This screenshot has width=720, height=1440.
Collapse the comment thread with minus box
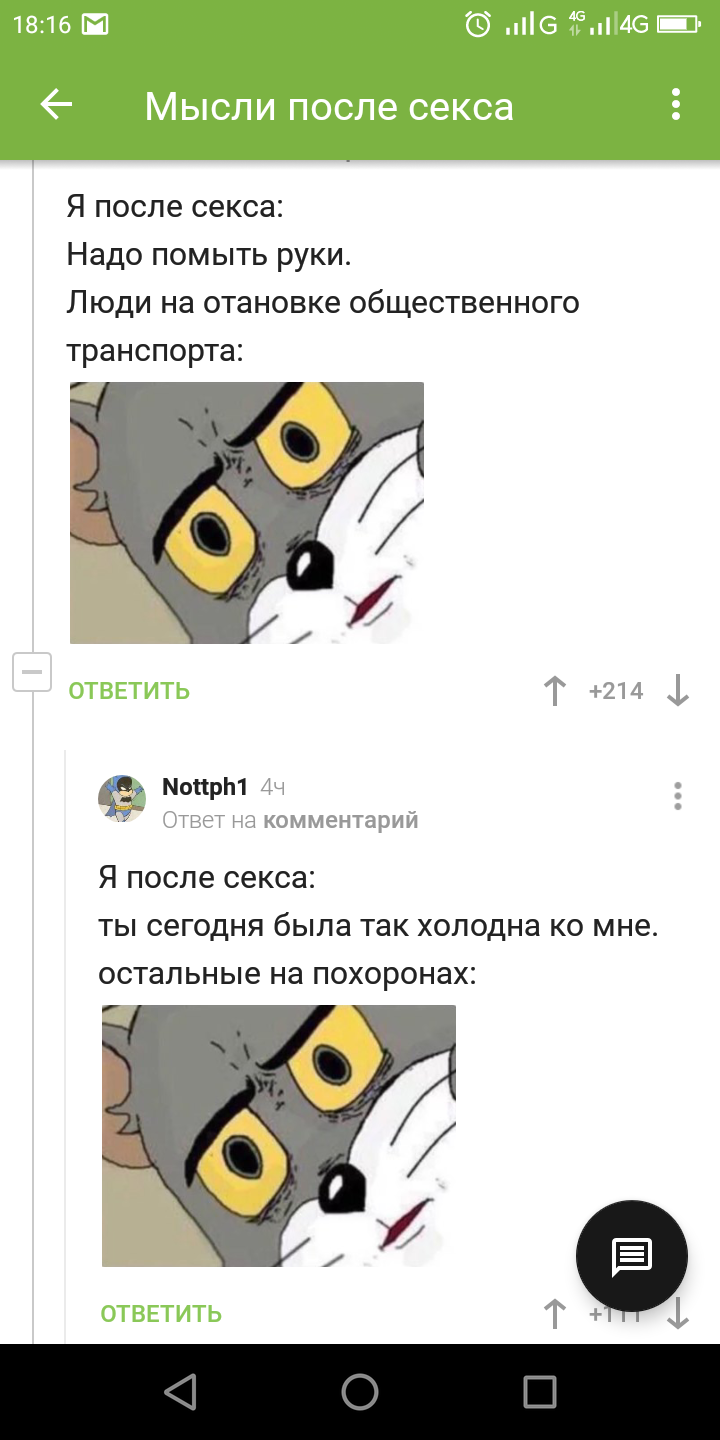[31, 672]
